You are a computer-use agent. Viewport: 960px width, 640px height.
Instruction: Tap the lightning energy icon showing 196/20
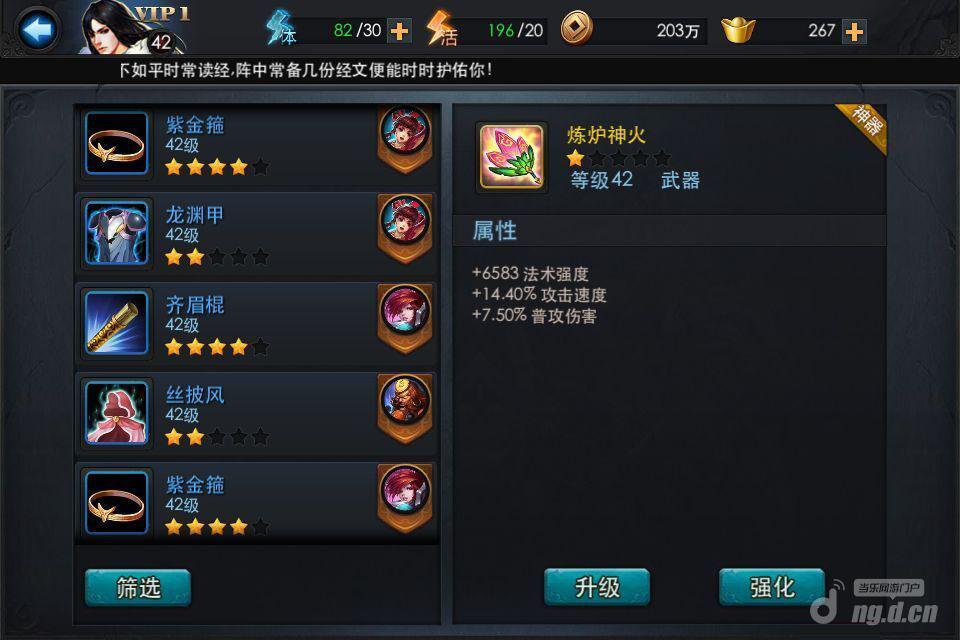441,28
